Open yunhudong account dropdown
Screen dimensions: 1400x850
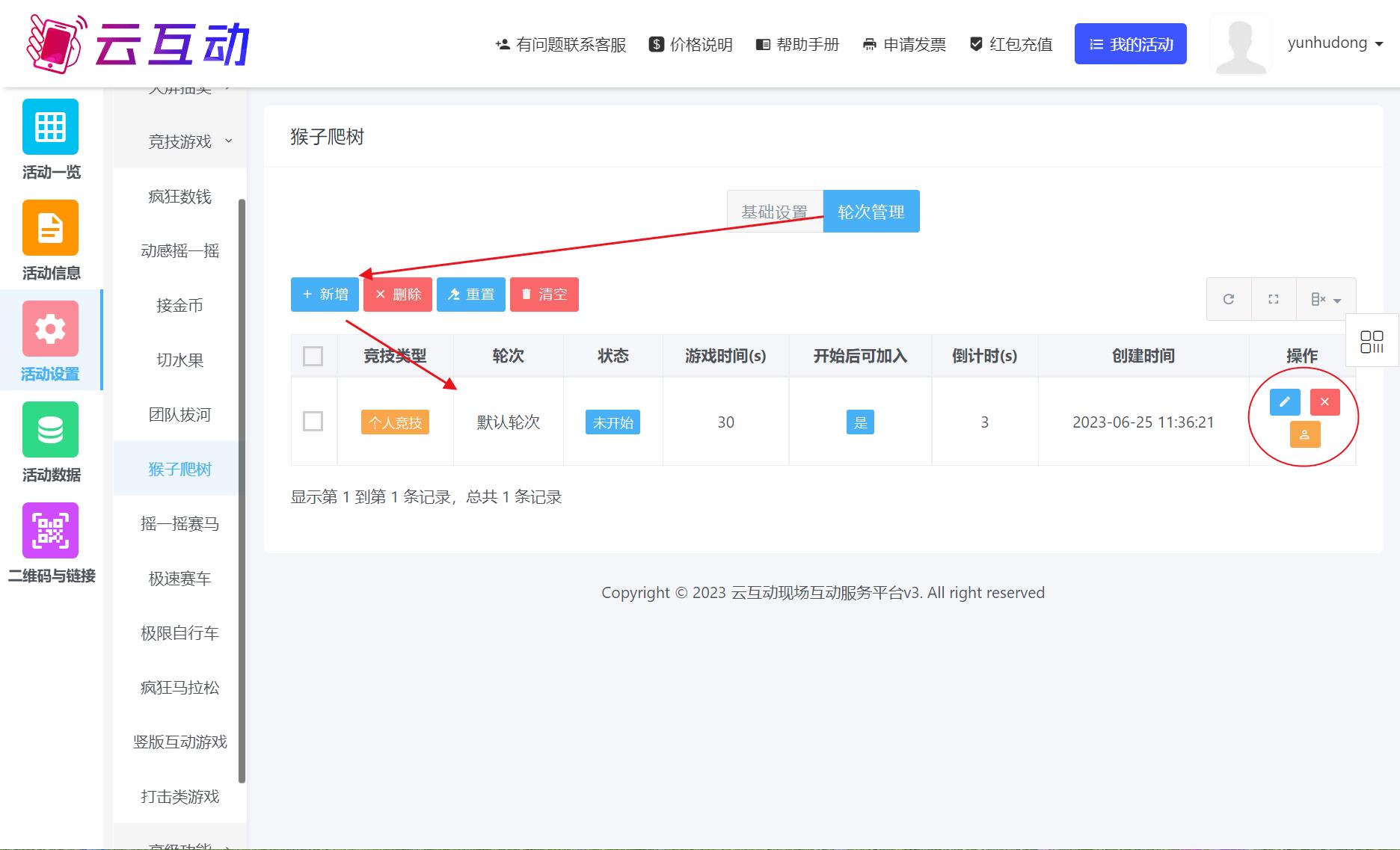pyautogui.click(x=1336, y=43)
